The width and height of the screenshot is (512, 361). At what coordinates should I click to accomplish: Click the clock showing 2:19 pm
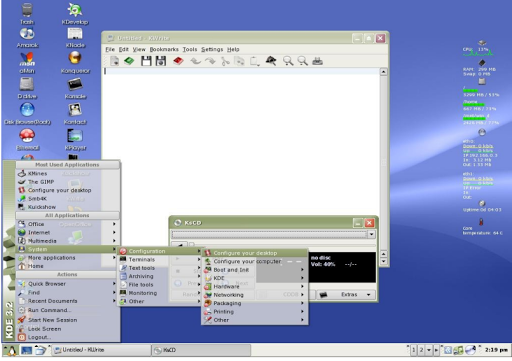point(496,350)
